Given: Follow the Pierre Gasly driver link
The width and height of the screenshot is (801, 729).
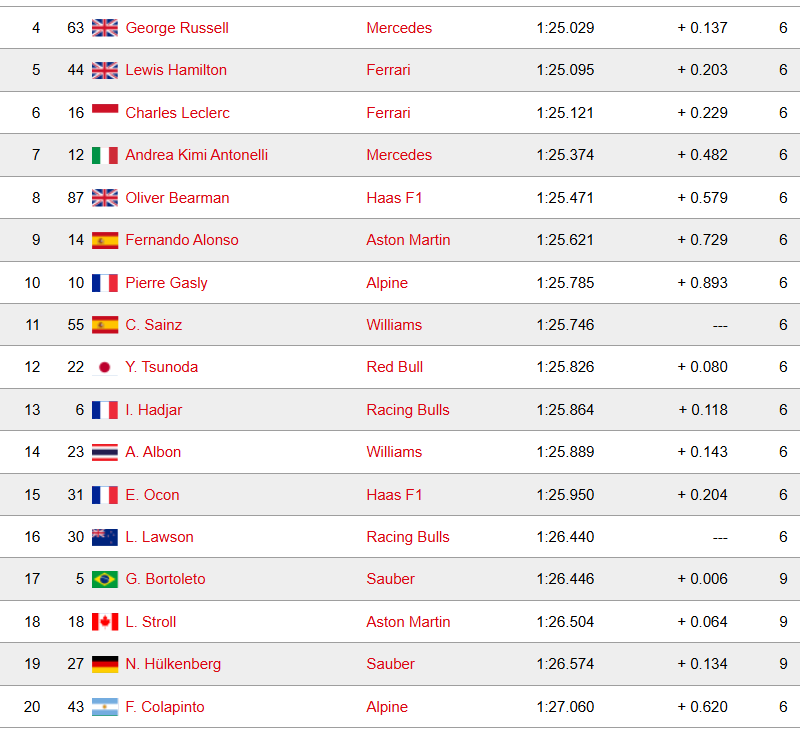Looking at the screenshot, I should click(x=167, y=283).
